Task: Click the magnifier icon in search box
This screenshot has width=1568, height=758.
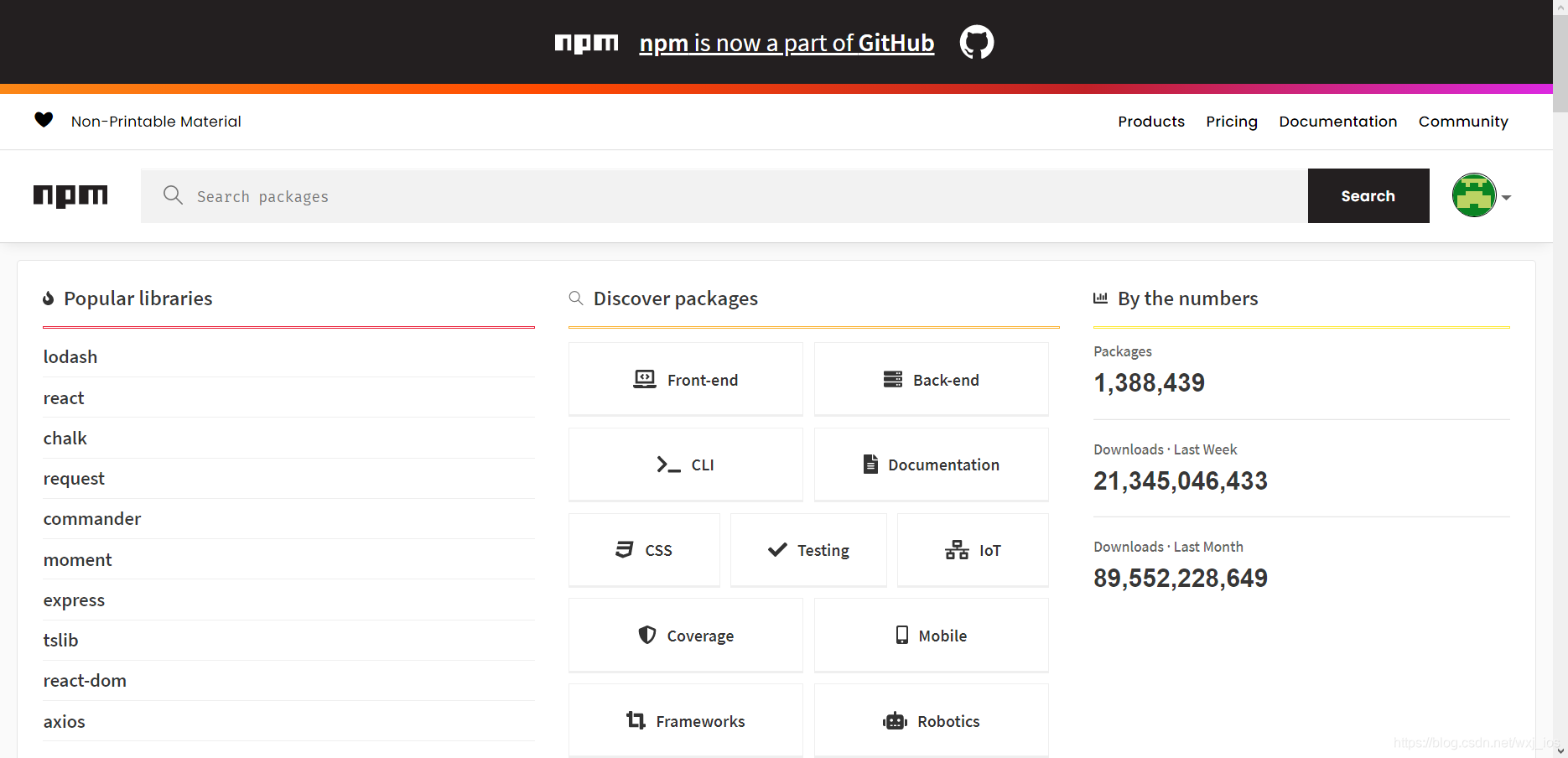Action: click(x=173, y=195)
